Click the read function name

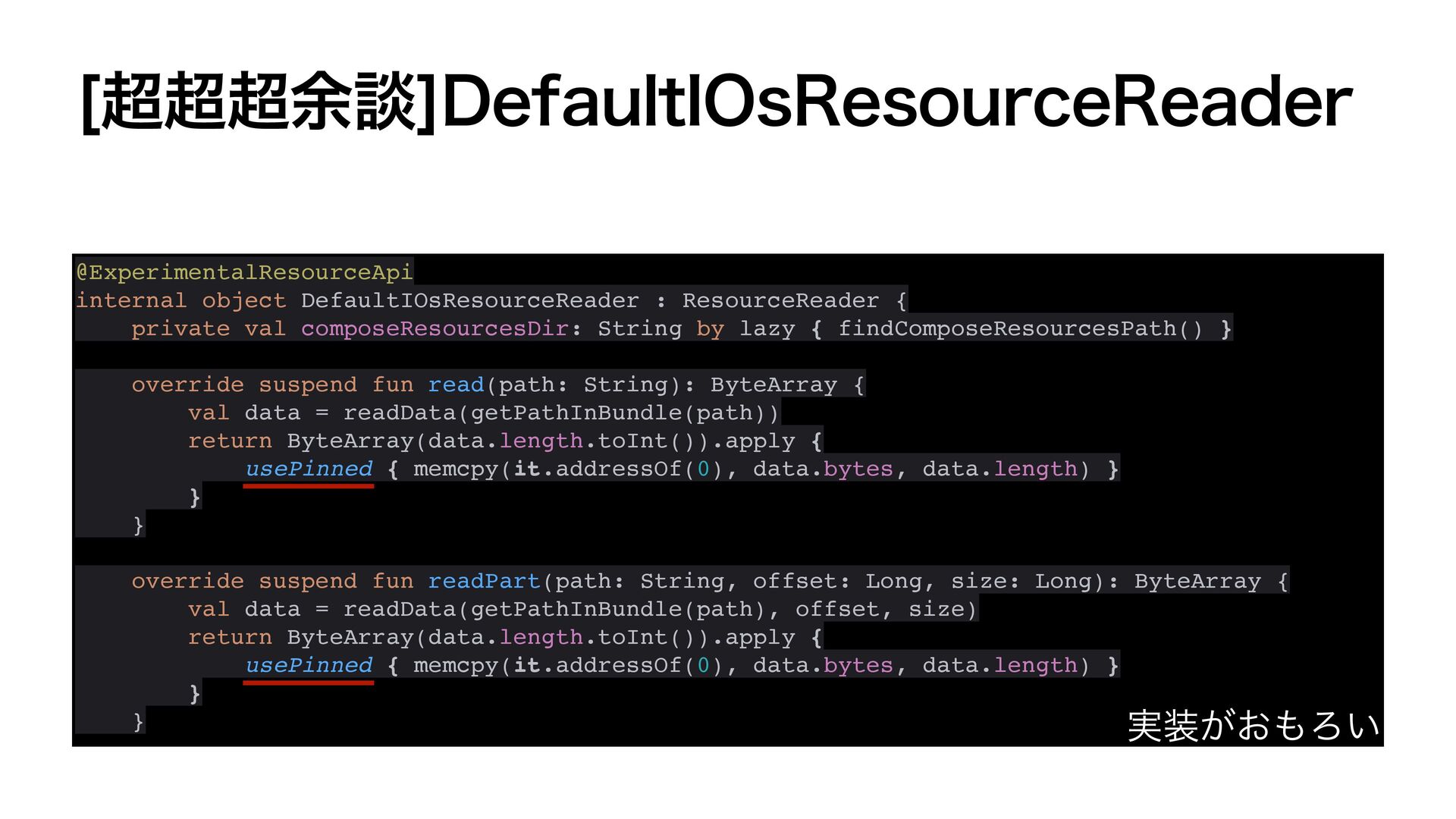pos(456,384)
